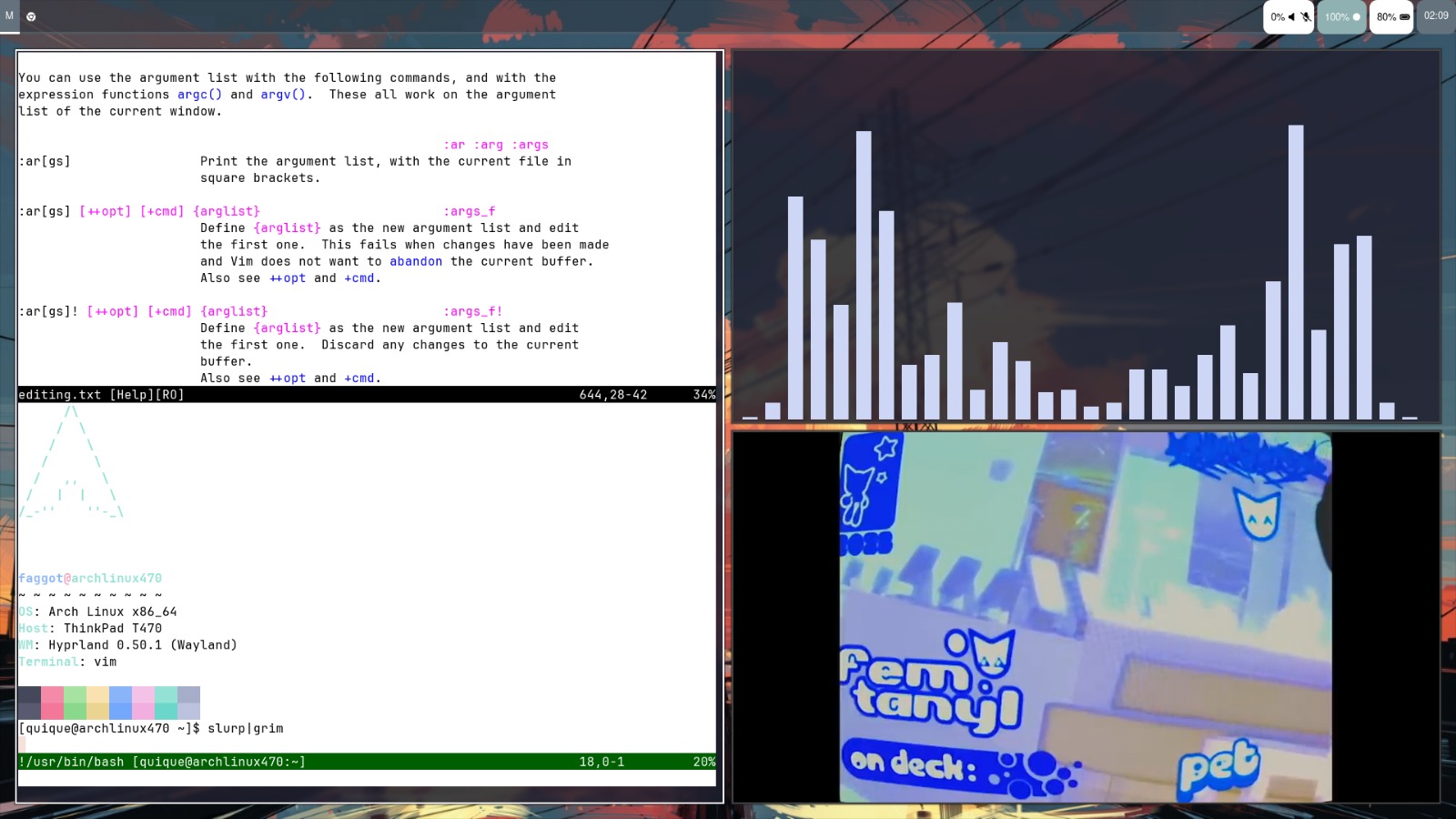Click the blue 'abandon' help link
The image size is (1456, 819).
click(416, 261)
